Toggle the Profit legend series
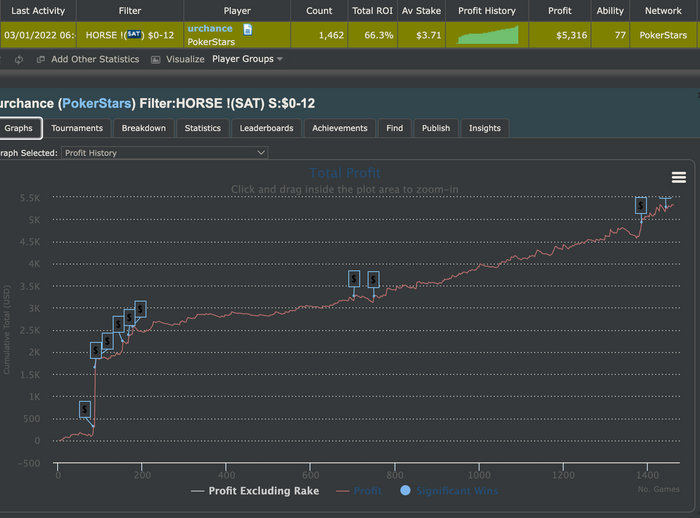 pos(359,491)
